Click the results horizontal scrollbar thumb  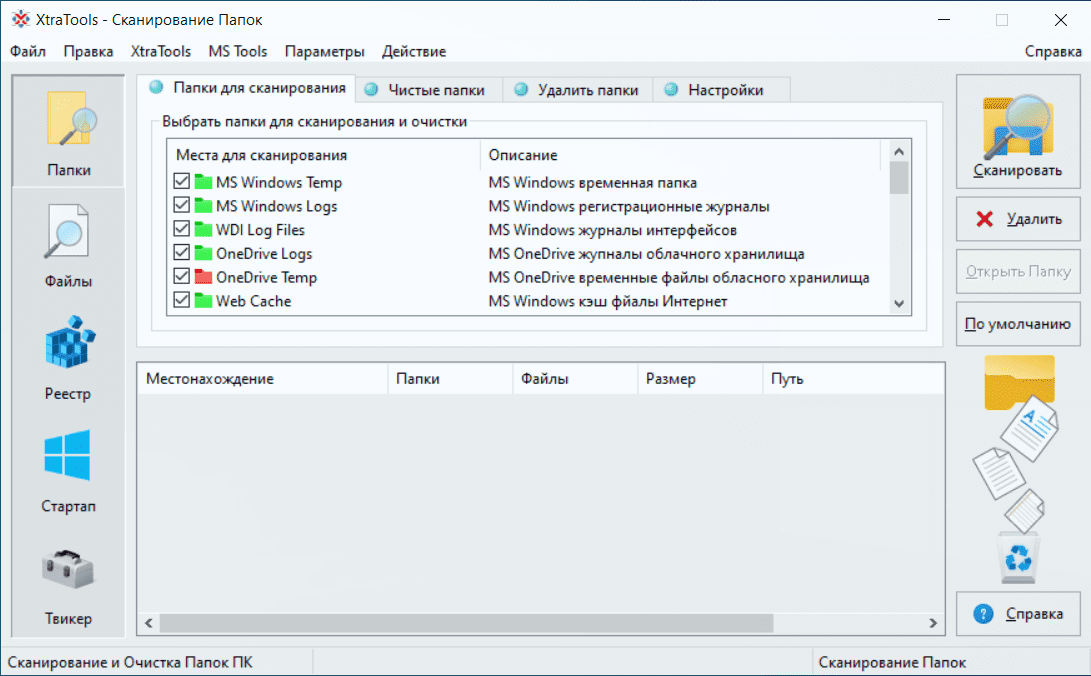tap(466, 622)
